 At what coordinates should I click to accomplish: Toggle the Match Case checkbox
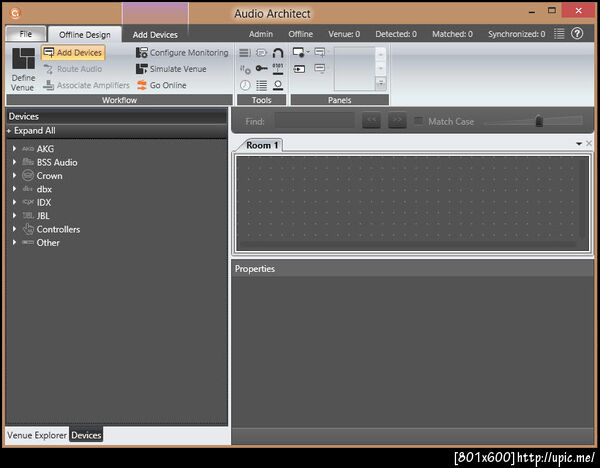click(419, 121)
